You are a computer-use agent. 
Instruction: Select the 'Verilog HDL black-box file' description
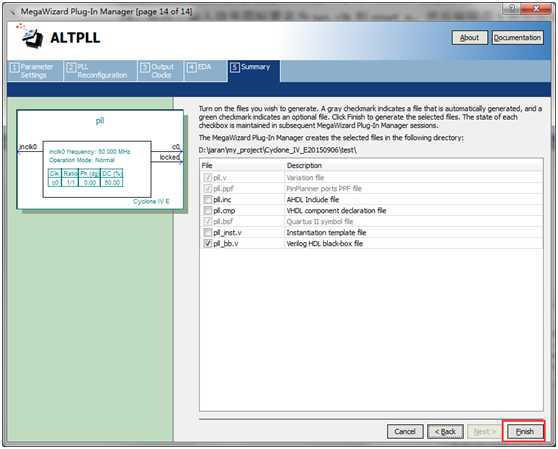tap(325, 244)
